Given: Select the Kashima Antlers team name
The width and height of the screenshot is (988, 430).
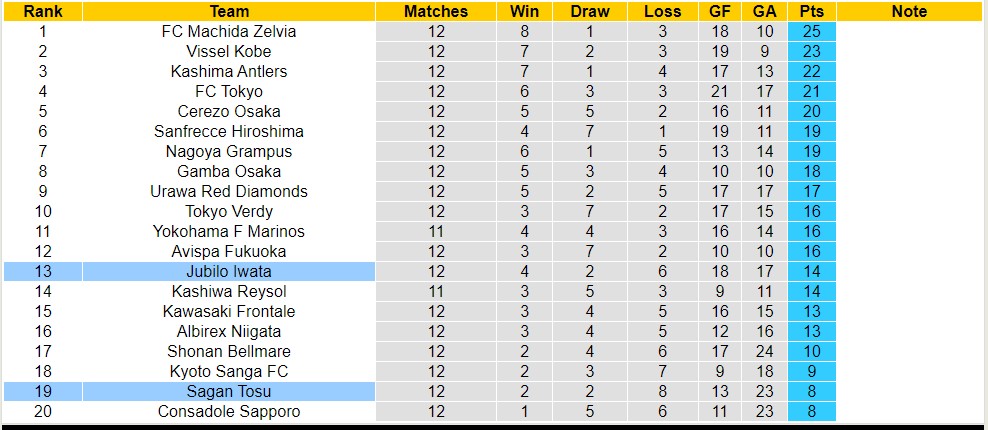Looking at the screenshot, I should click(x=229, y=71).
